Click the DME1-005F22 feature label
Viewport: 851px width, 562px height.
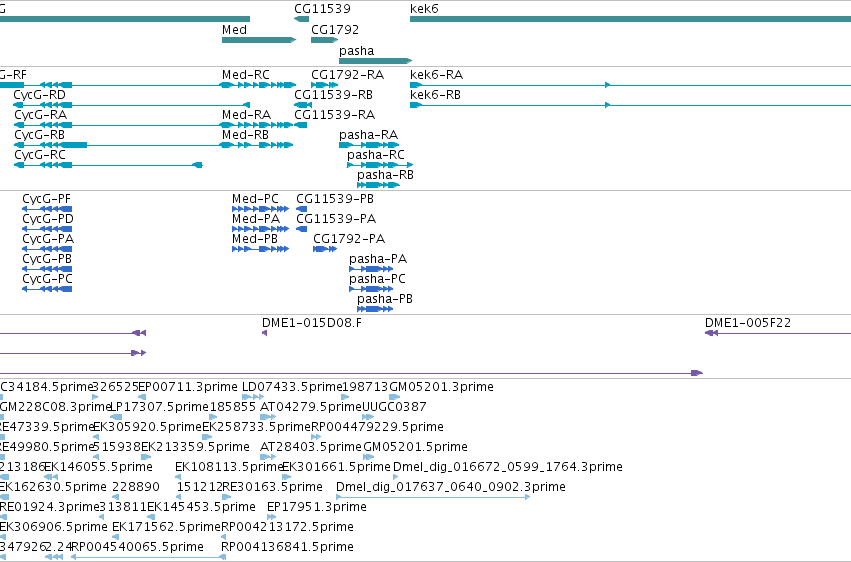click(748, 323)
